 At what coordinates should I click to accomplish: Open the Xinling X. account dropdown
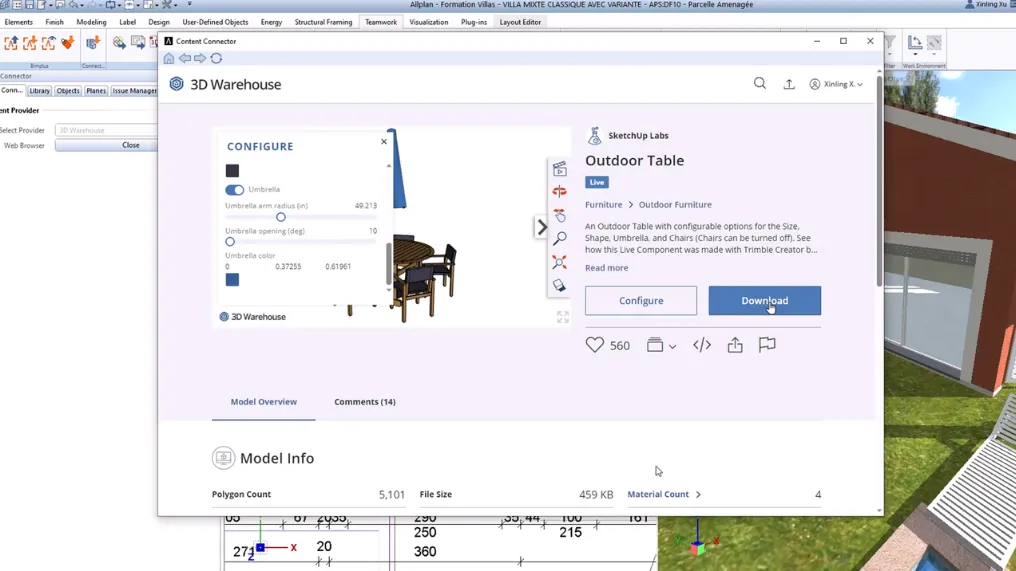(x=836, y=85)
